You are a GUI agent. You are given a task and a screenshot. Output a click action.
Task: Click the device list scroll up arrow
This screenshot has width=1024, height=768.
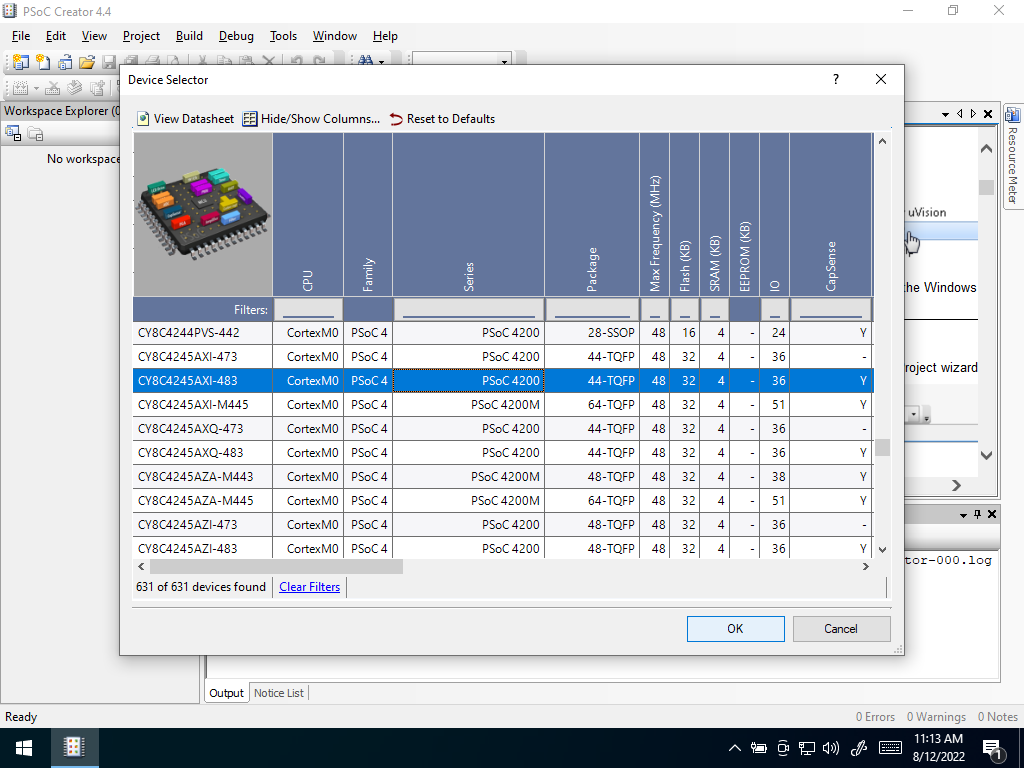pyautogui.click(x=882, y=141)
